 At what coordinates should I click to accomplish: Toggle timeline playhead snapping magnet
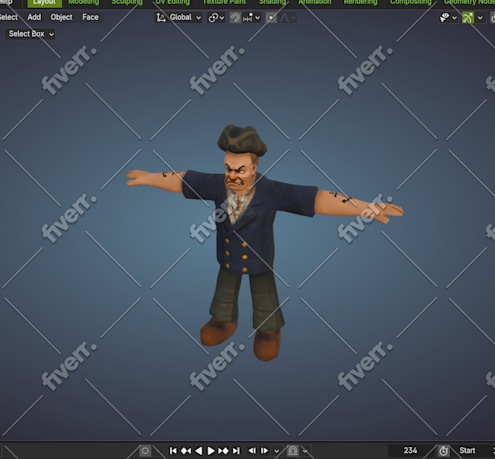(293, 451)
